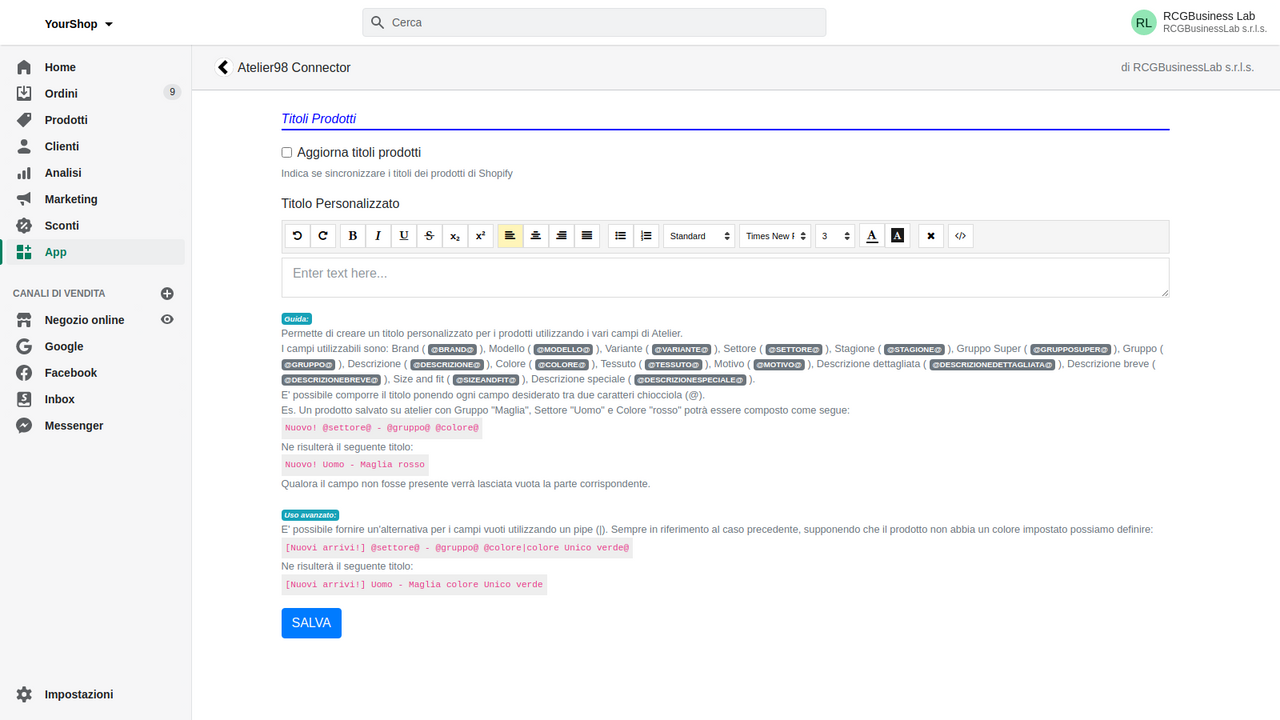Click the orders badge showing 9

[172, 93]
